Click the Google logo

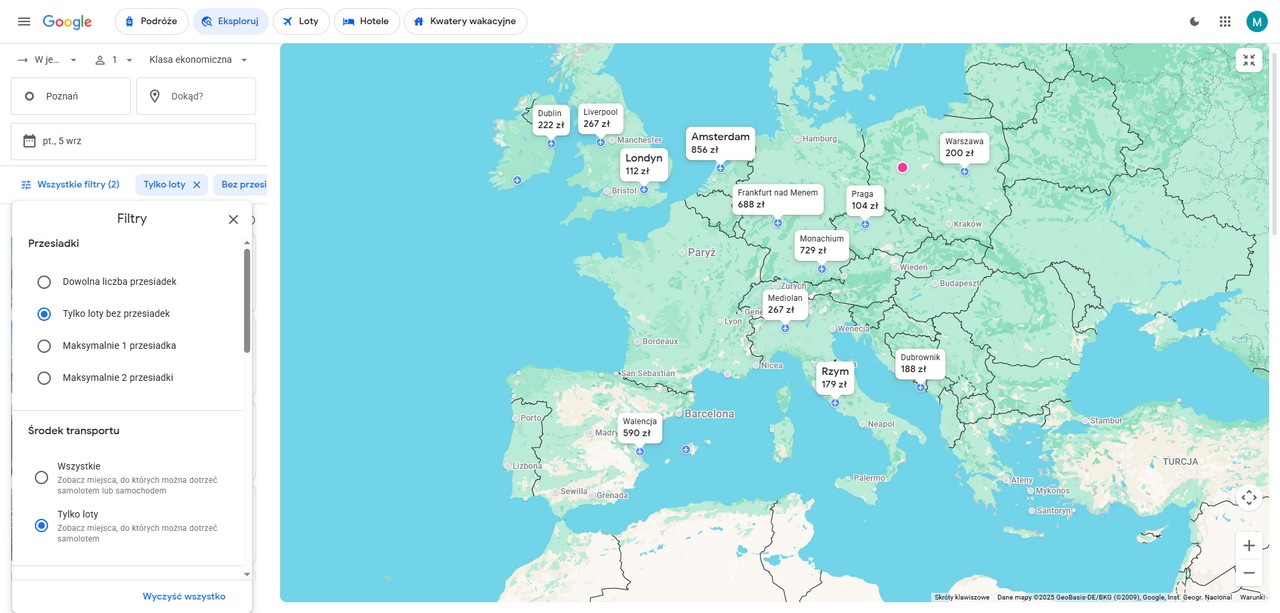(67, 21)
